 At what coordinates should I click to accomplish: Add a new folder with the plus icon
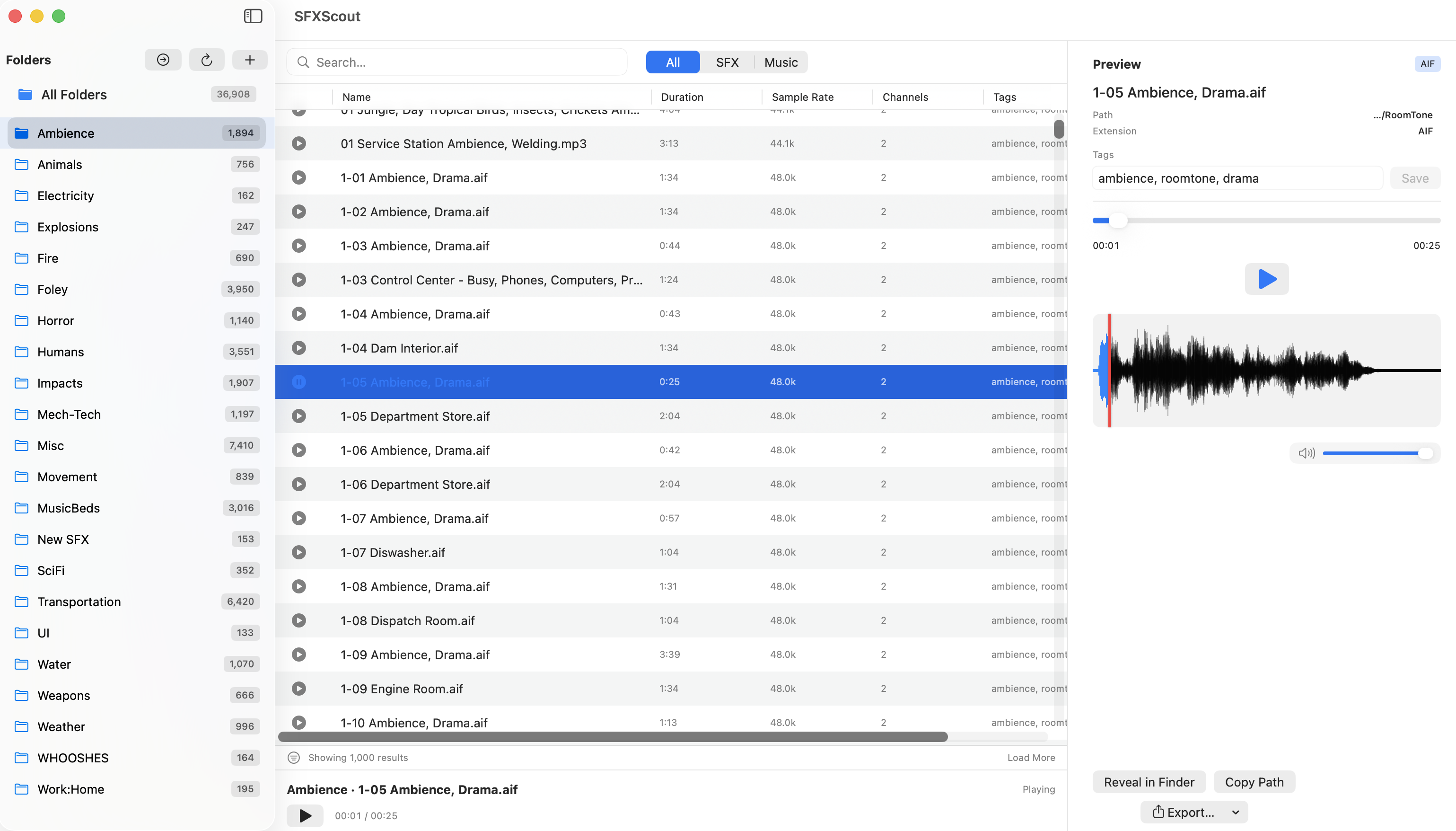tap(250, 59)
